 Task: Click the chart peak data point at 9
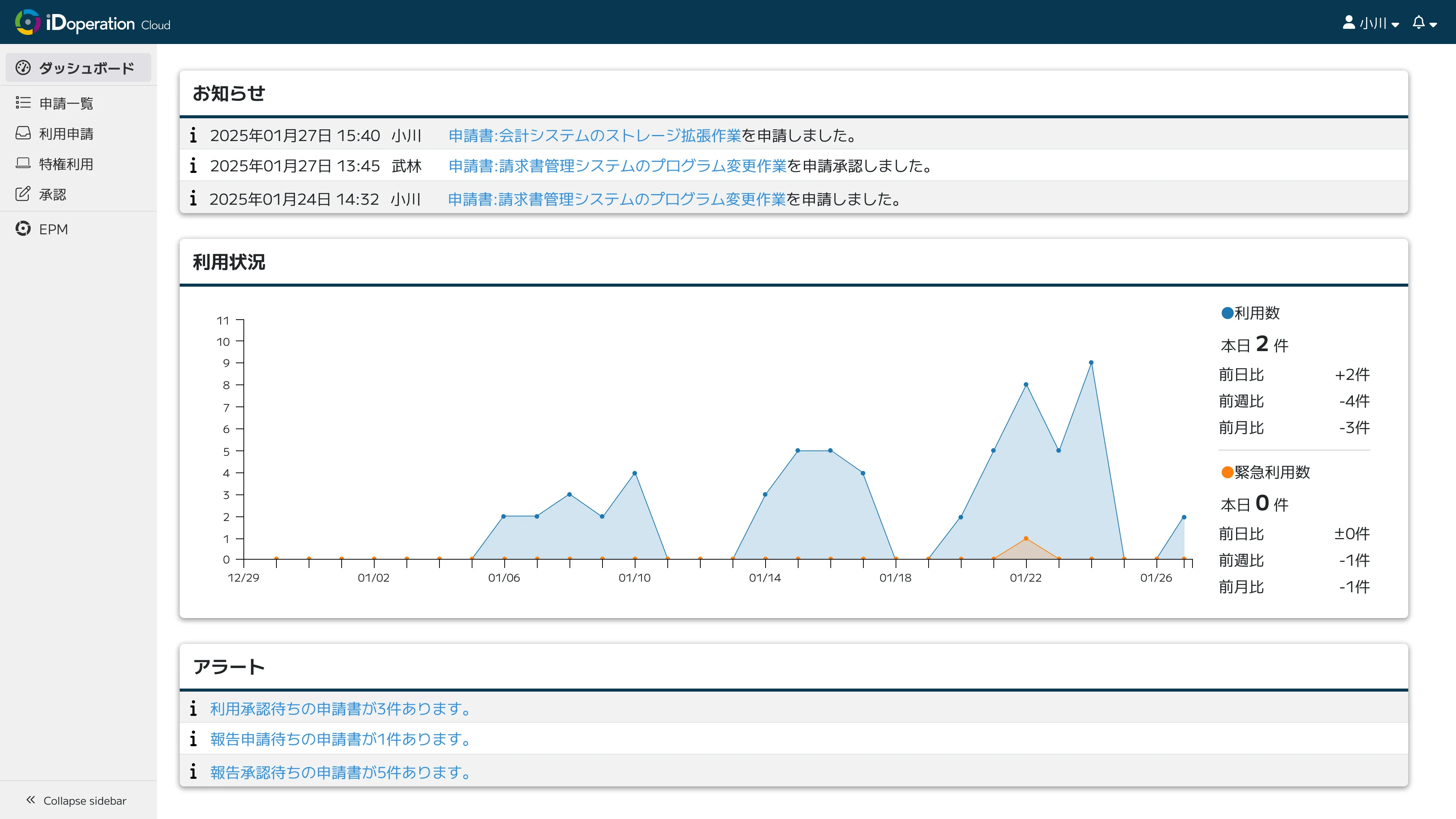pyautogui.click(x=1091, y=363)
